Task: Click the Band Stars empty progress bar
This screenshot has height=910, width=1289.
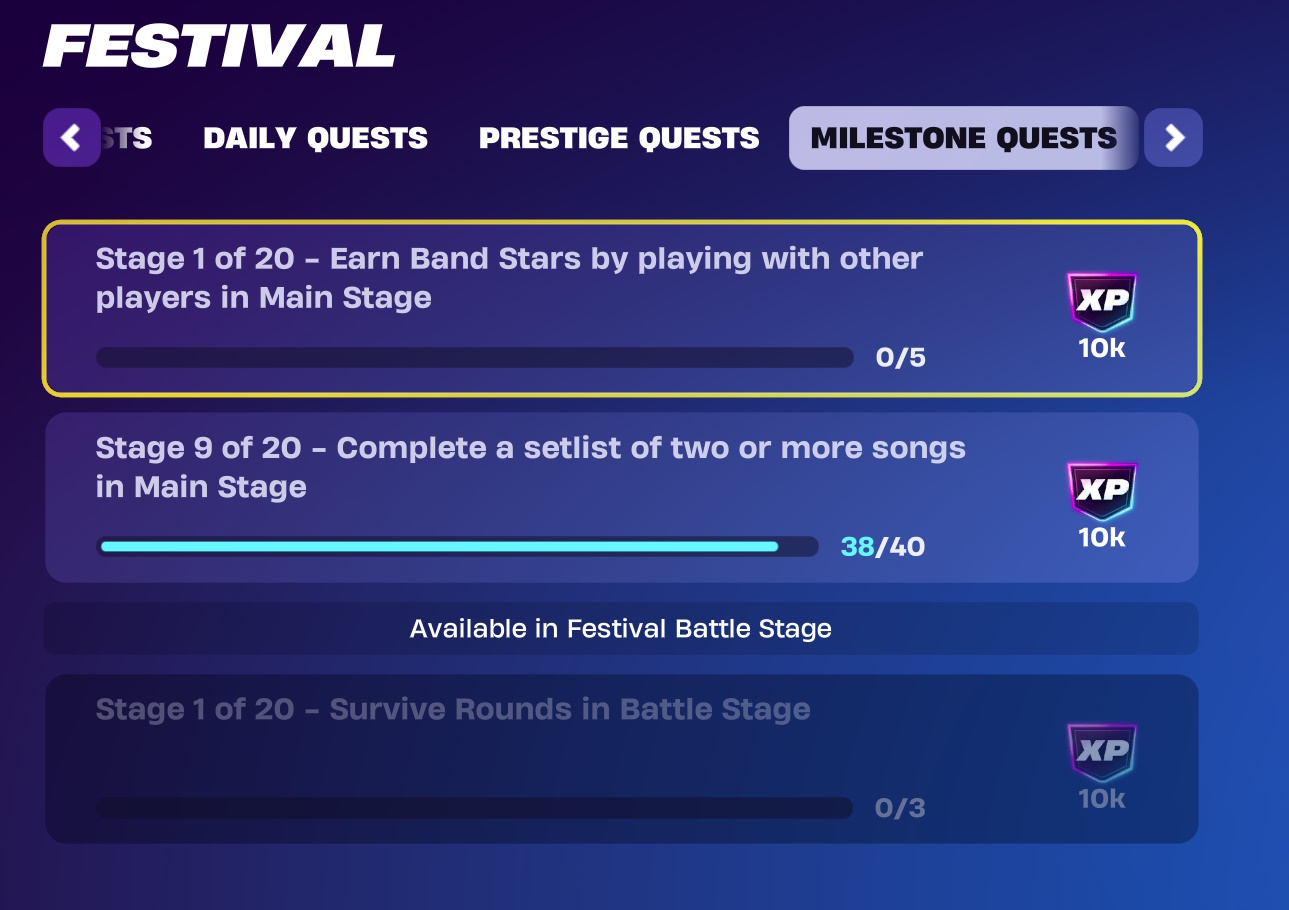Action: click(x=475, y=358)
